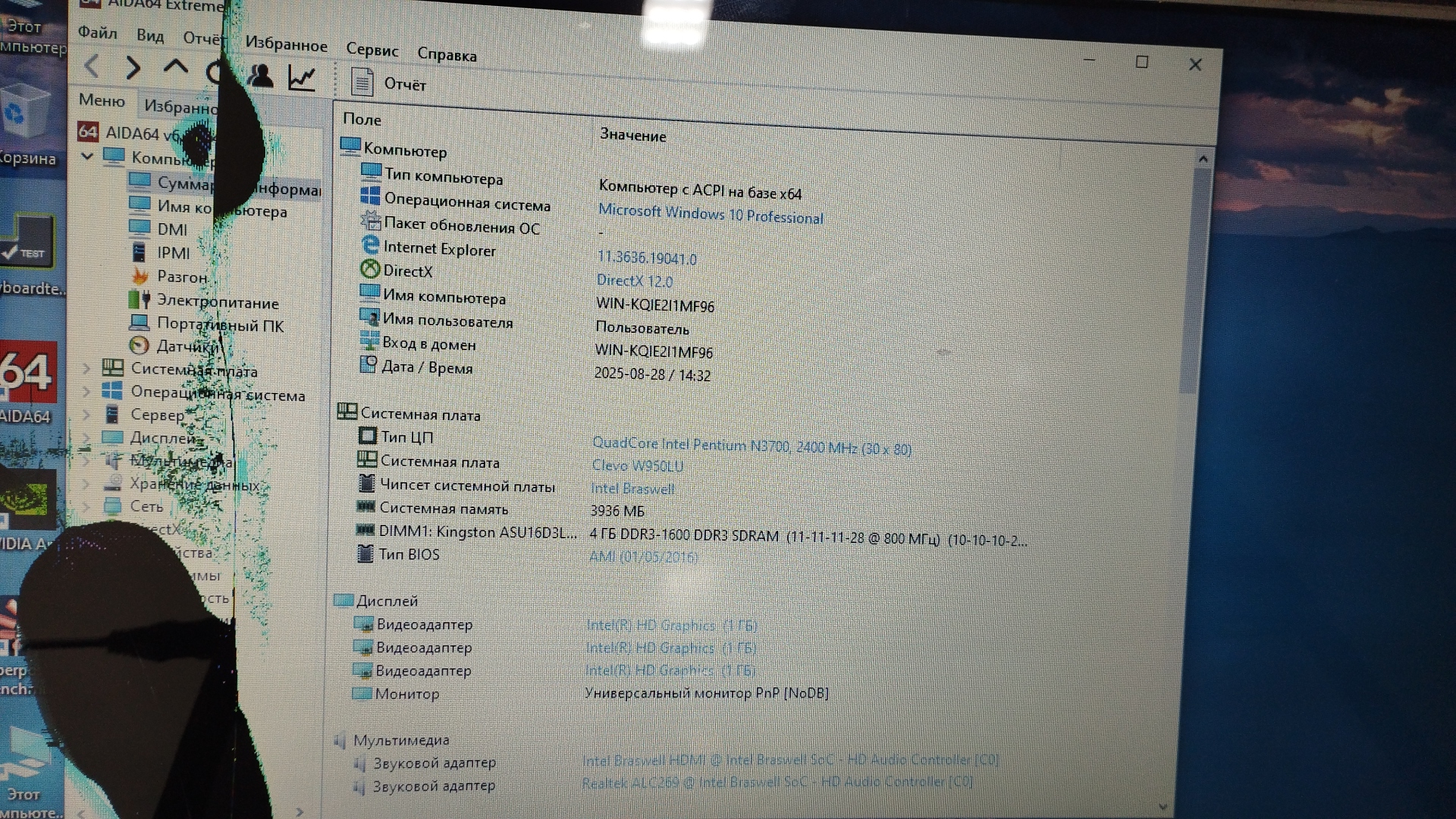Click the Forward navigation arrow
This screenshot has height=819, width=1456.
coord(133,68)
